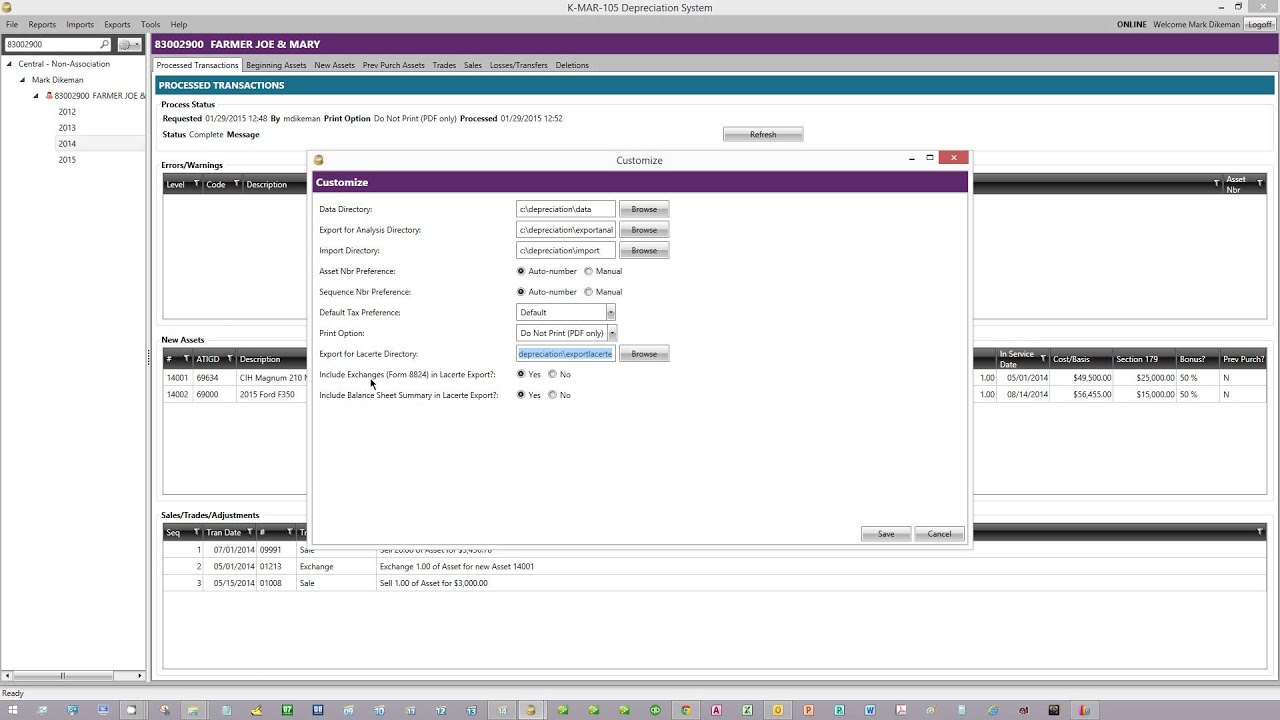Open Microsoft Word from the taskbar

pyautogui.click(x=870, y=710)
